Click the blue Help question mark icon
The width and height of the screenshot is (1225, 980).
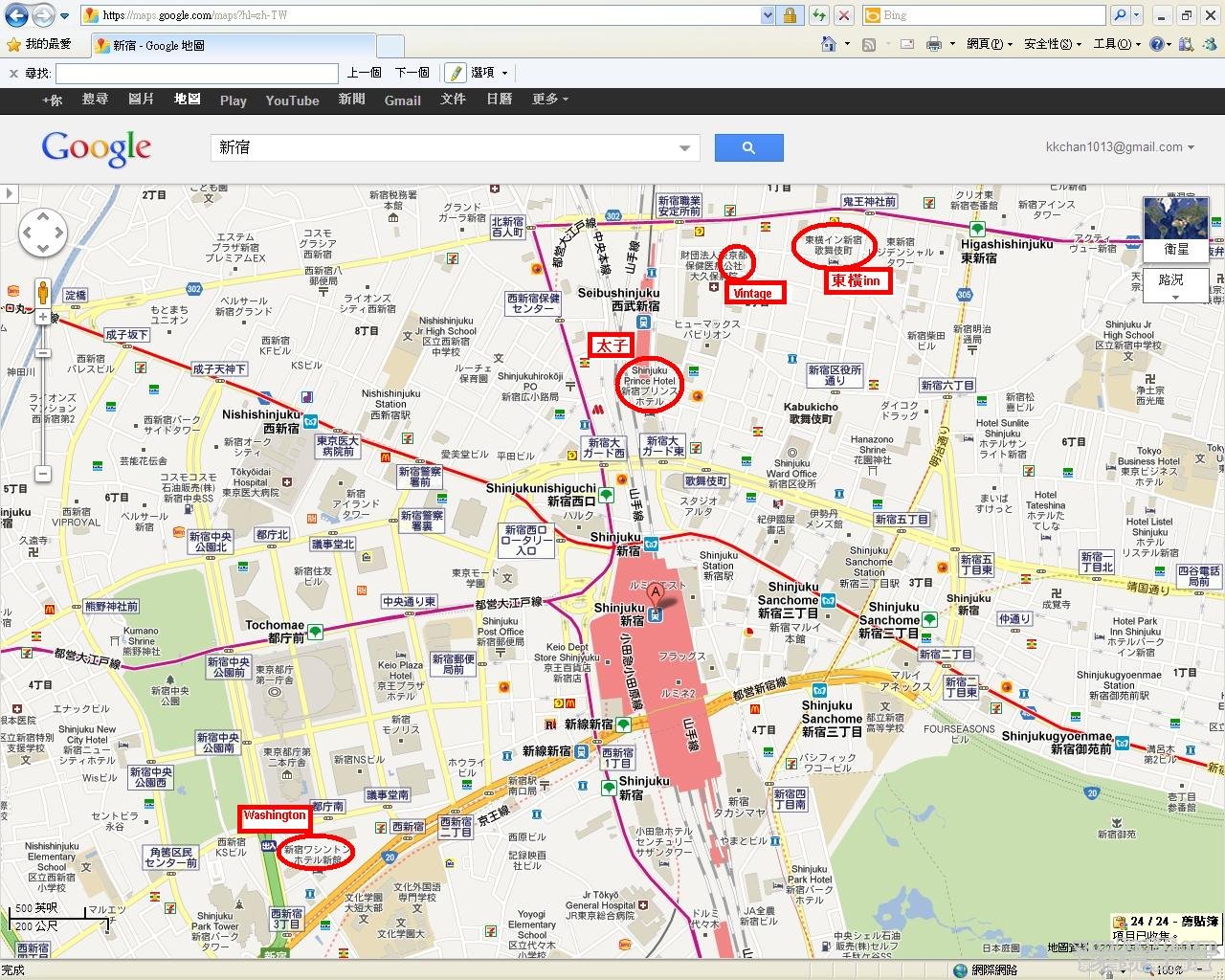1157,44
